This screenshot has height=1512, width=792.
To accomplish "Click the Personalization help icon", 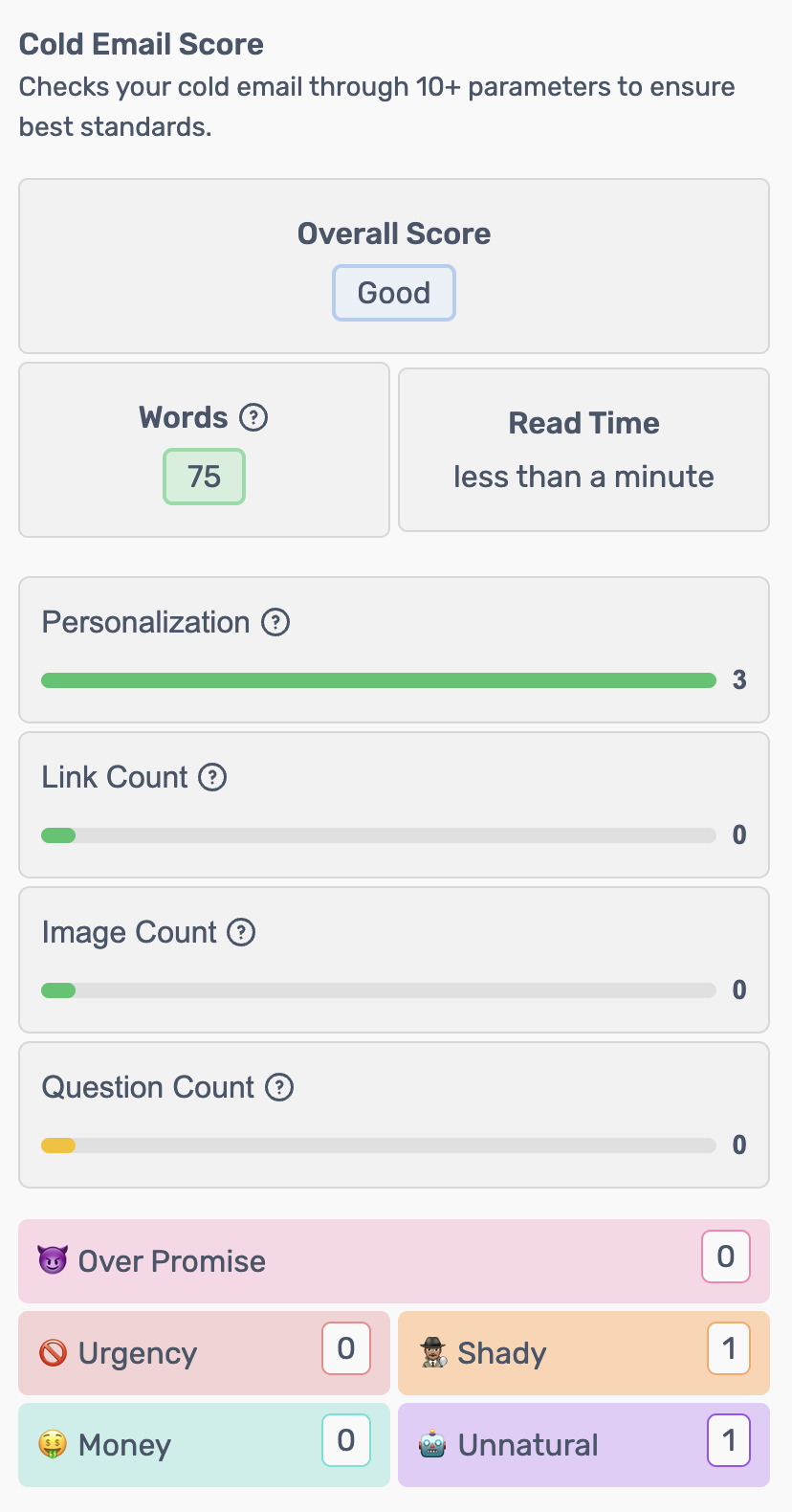I will click(x=276, y=622).
